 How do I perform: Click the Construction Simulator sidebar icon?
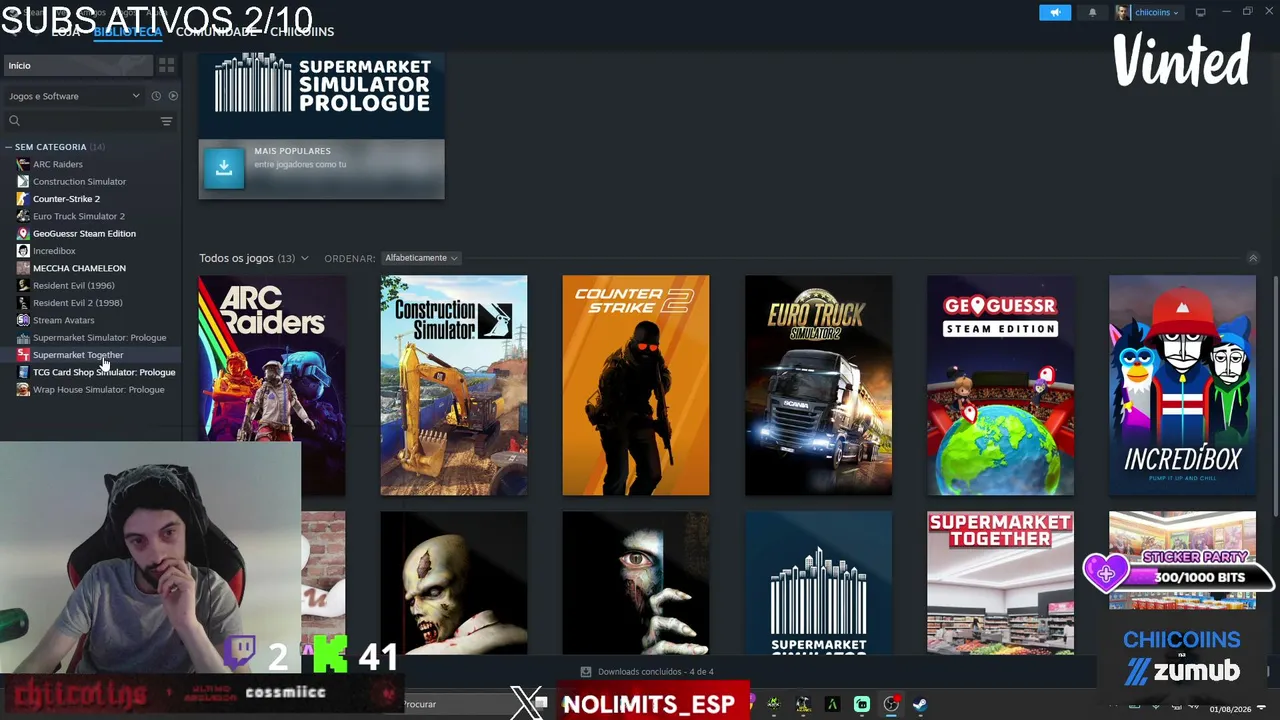(x=23, y=181)
